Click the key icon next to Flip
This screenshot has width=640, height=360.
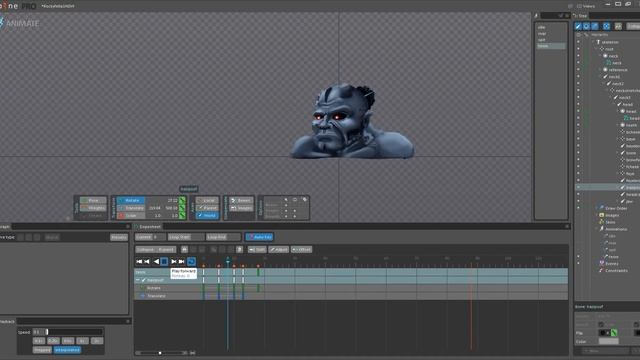614,333
